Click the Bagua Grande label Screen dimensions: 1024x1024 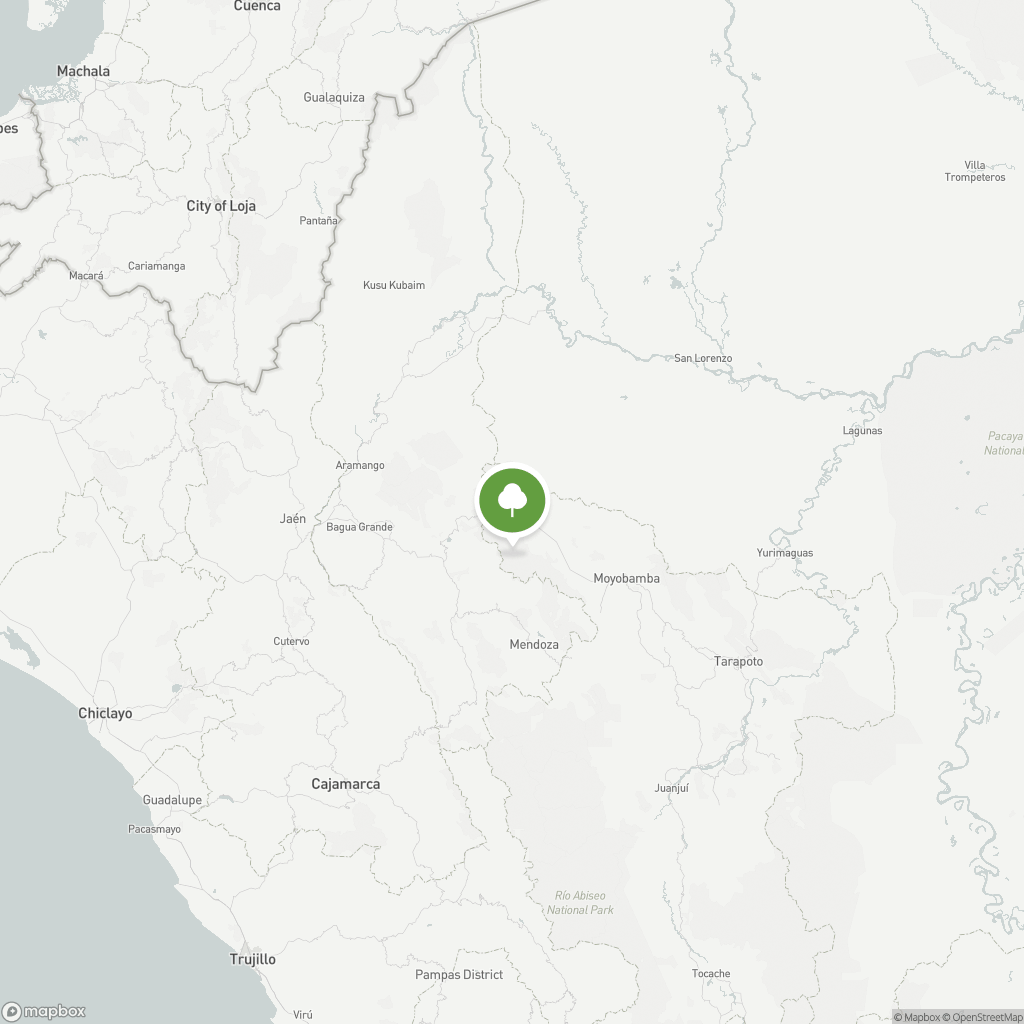[359, 527]
